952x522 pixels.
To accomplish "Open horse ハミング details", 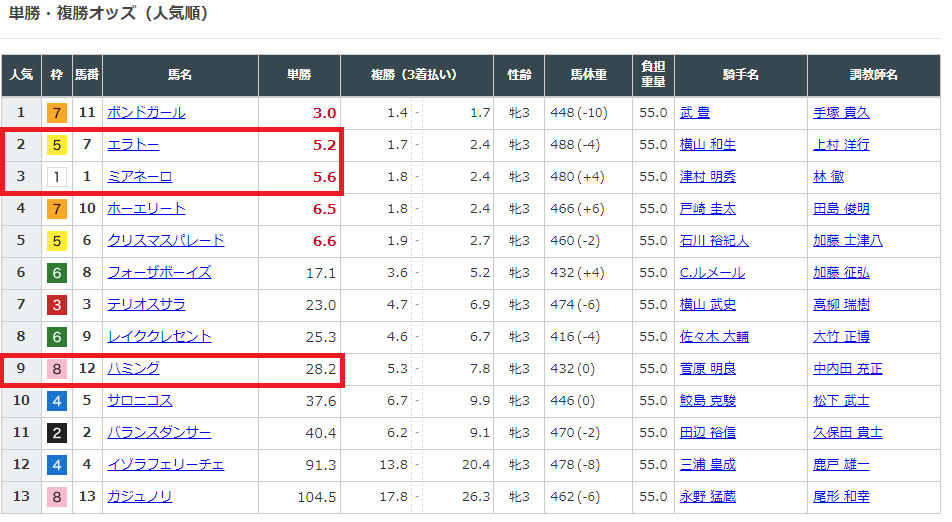I will (133, 369).
